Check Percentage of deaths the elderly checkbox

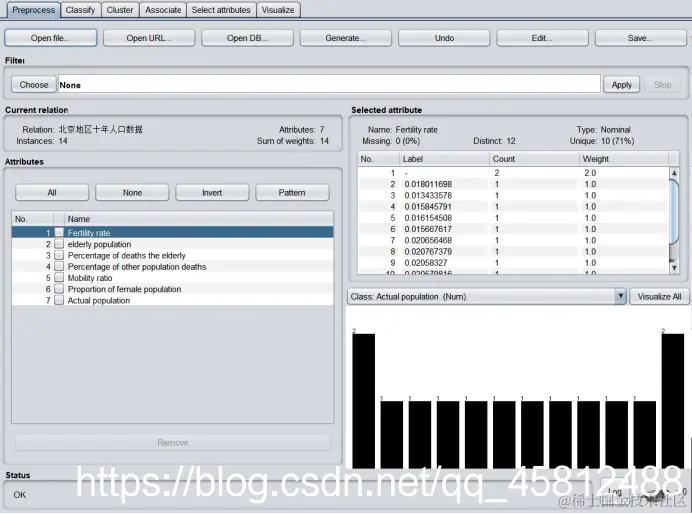[59, 255]
